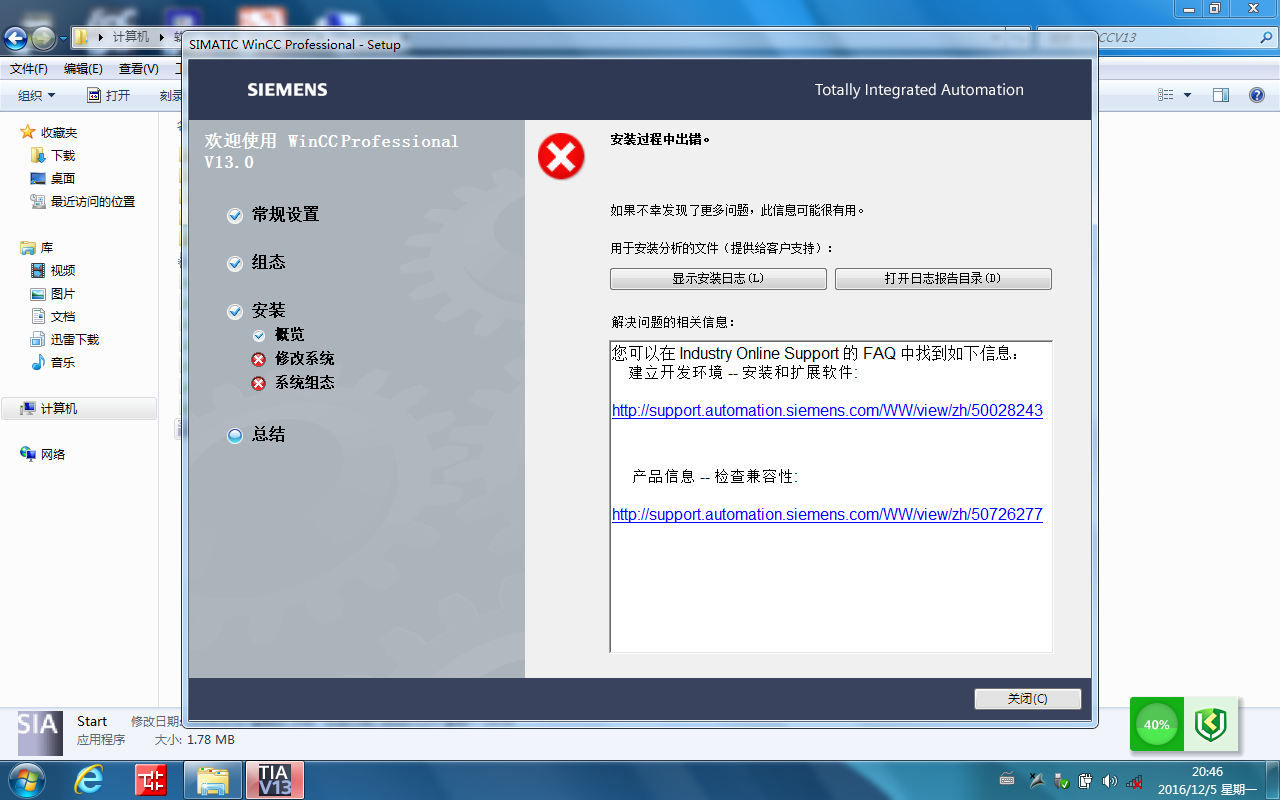
Task: Click the Explorer back arrow button
Action: (x=16, y=38)
